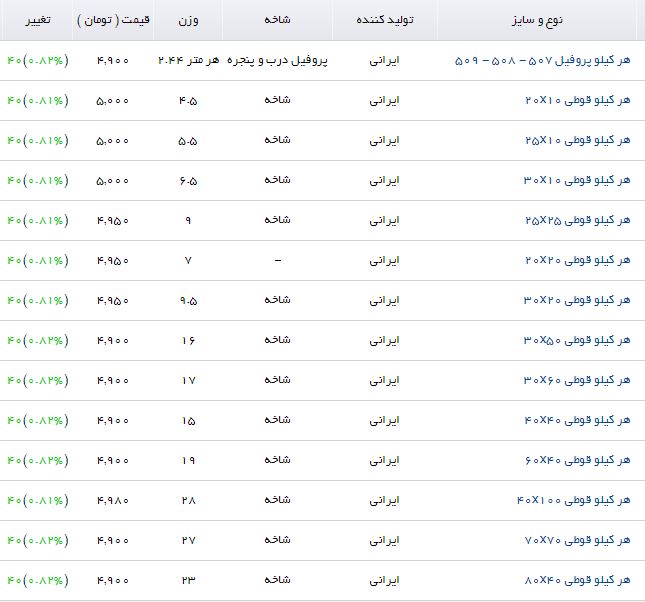Screen dimensions: 645x602
Task: Select the price 4,900 in the 80X40 row
Action: click(x=113, y=581)
